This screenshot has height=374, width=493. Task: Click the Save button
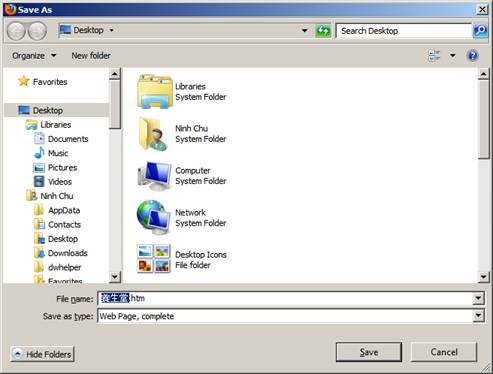click(369, 352)
